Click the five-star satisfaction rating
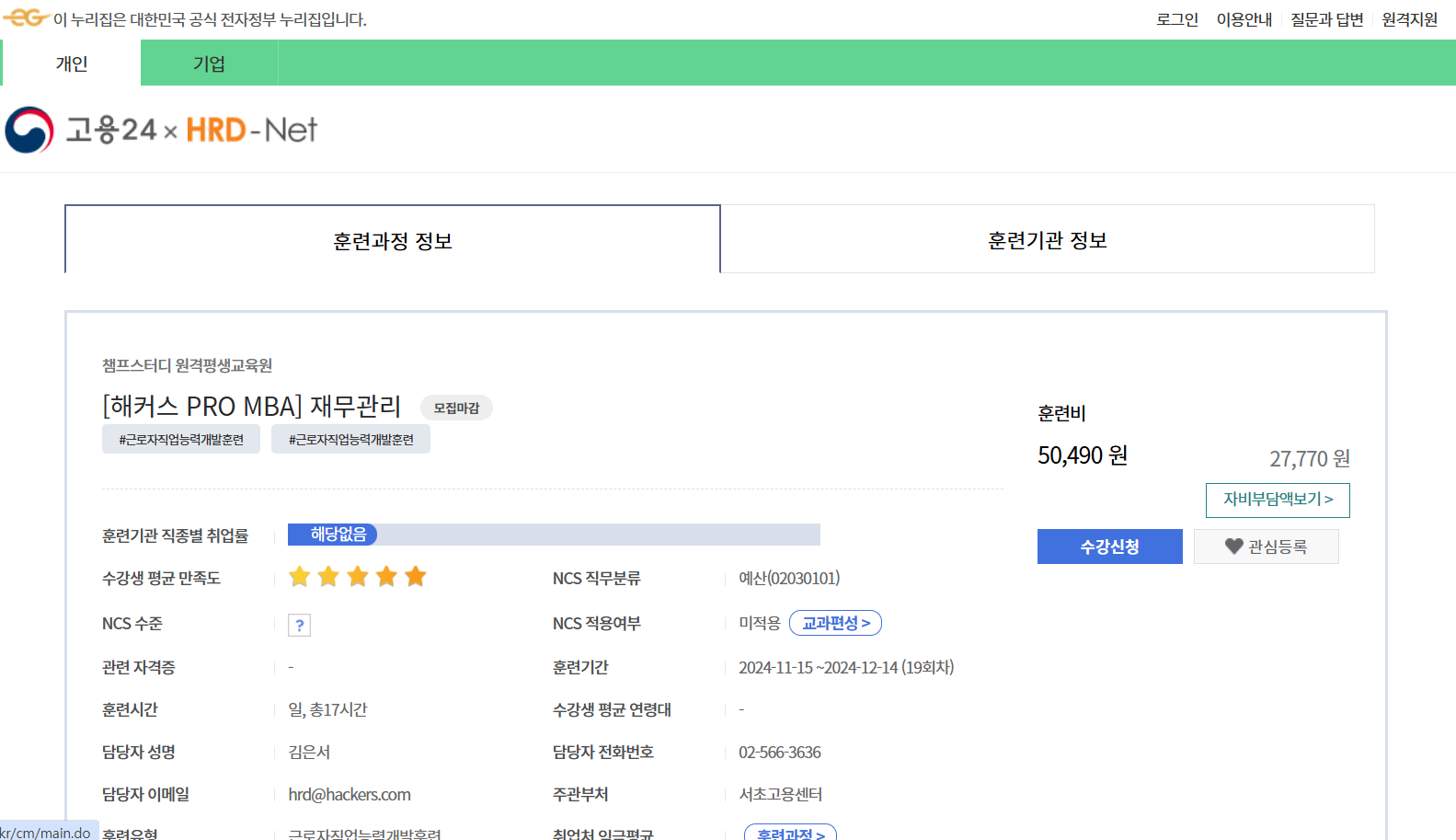Screen dimensions: 1456x840 357,577
